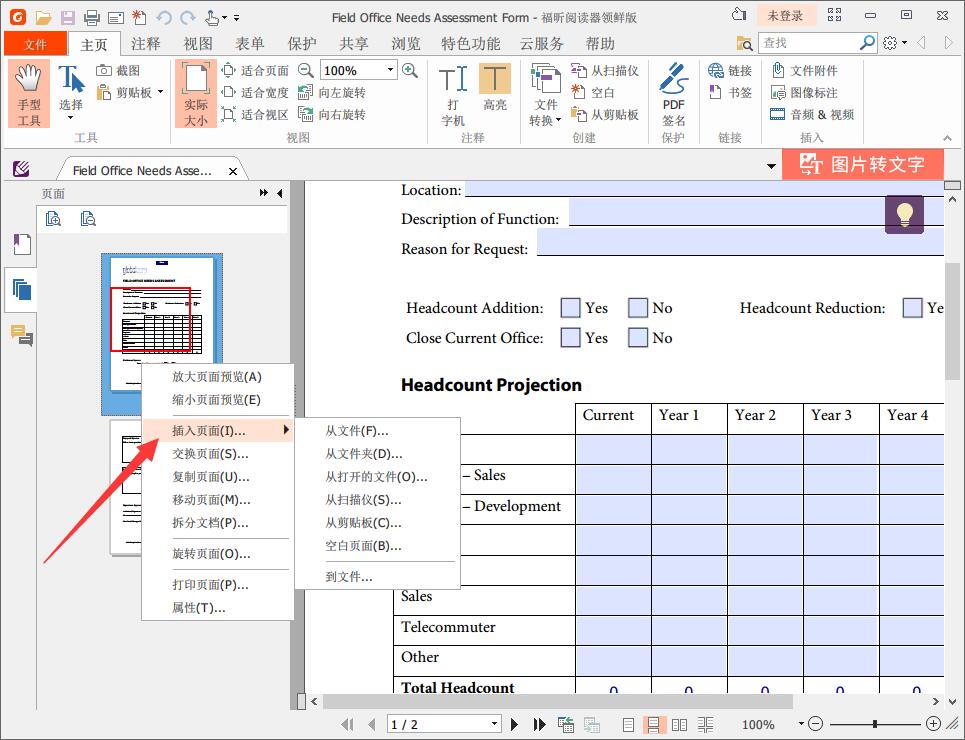Open the Clipboard (剪贴板) dropdown
This screenshot has width=965, height=740.
coord(160,92)
